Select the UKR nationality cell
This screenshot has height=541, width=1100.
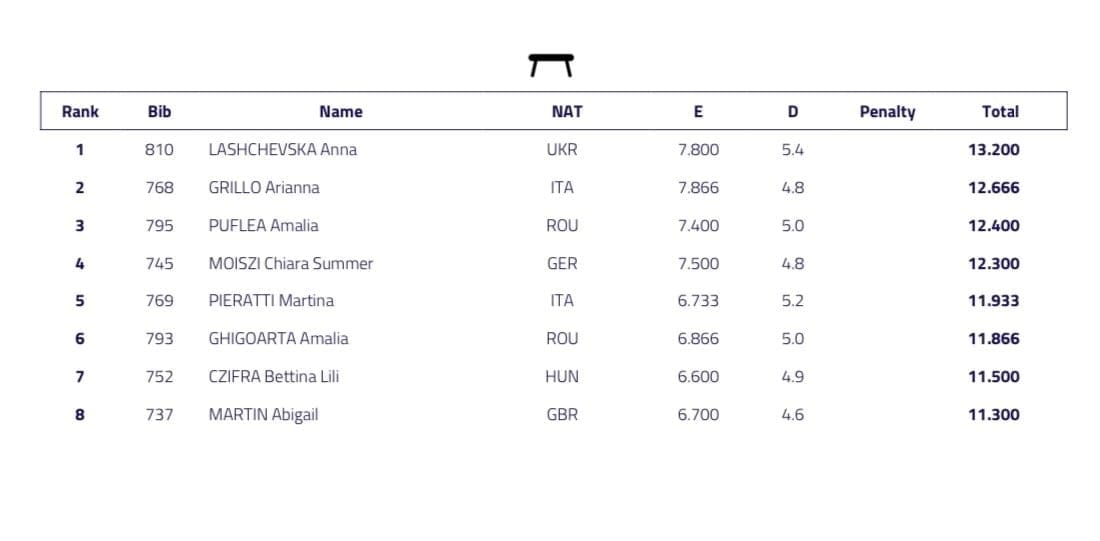coord(562,150)
